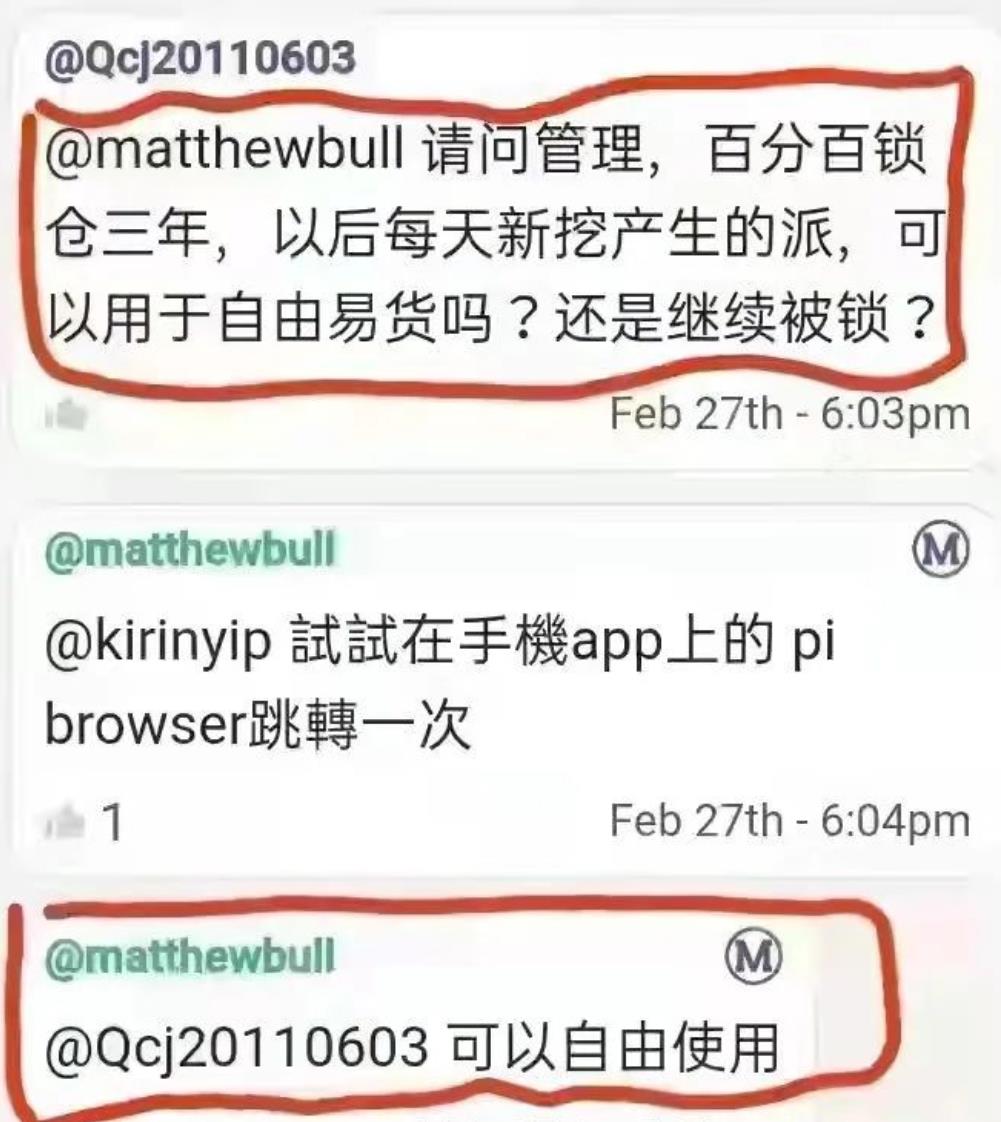Select the reply text 可以自由使用

615,1048
